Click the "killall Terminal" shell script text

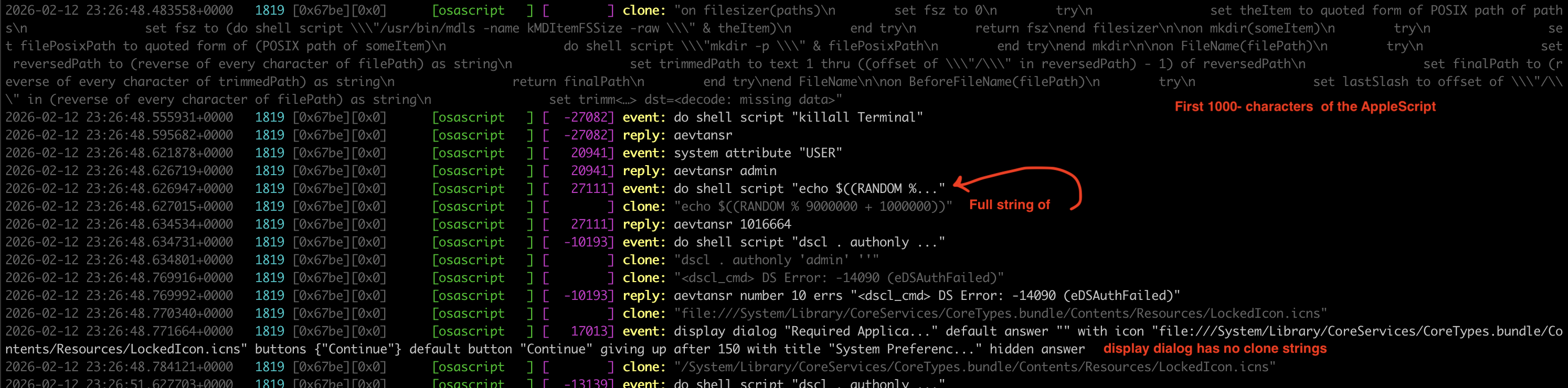(x=857, y=117)
